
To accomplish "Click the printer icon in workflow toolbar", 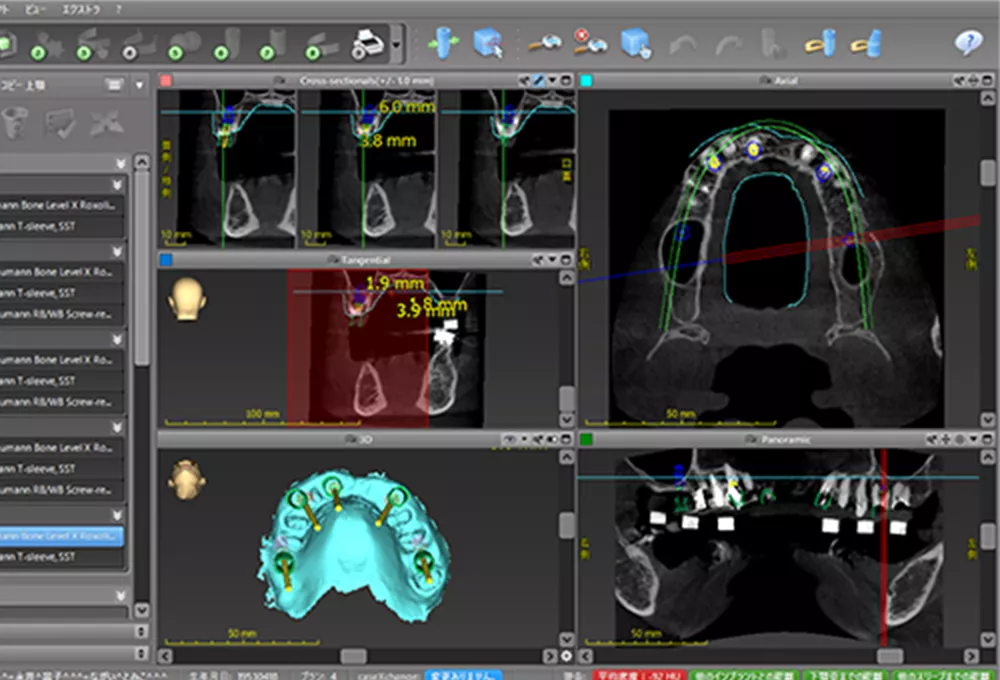I will point(368,44).
